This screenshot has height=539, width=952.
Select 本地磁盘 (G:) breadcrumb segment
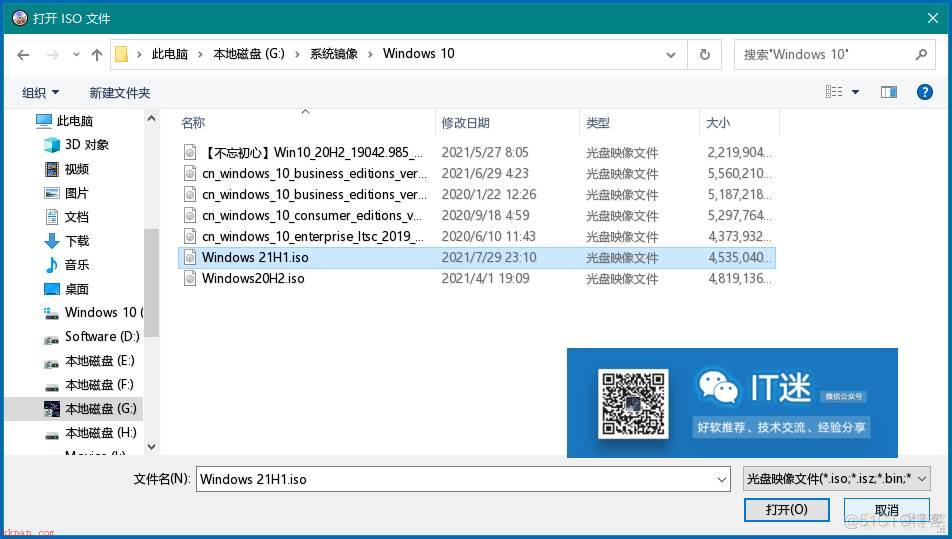249,54
